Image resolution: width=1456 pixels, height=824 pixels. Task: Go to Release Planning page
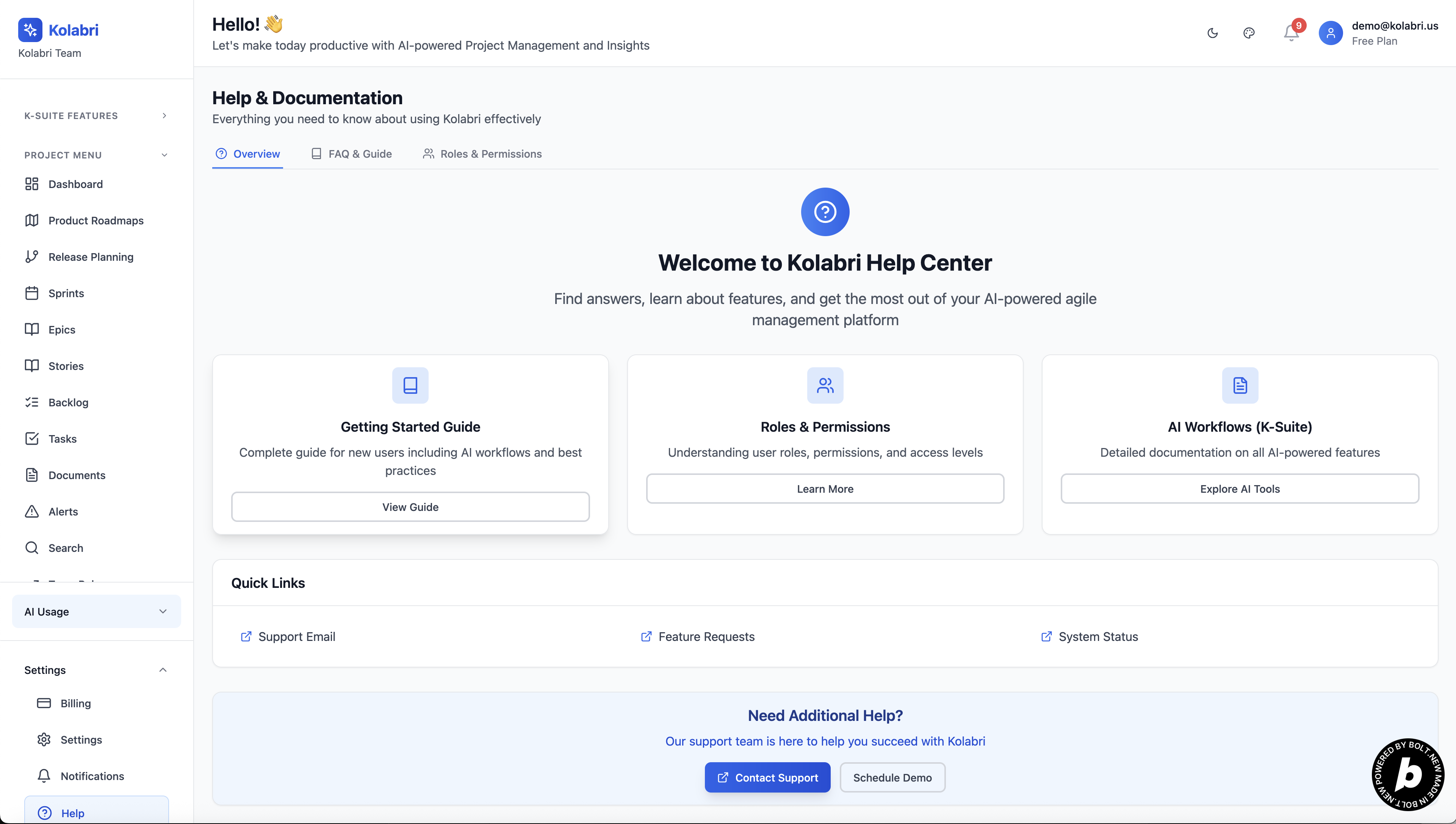91,257
